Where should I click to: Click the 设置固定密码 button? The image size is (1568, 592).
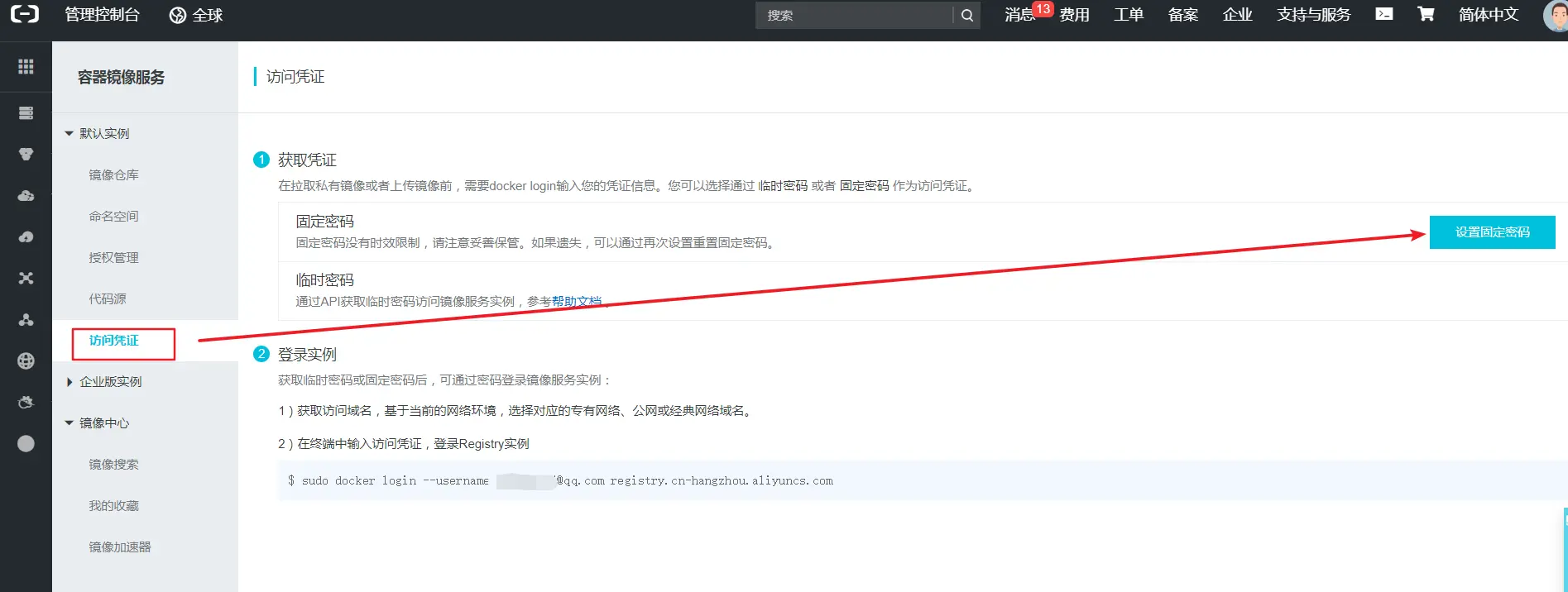pos(1492,232)
